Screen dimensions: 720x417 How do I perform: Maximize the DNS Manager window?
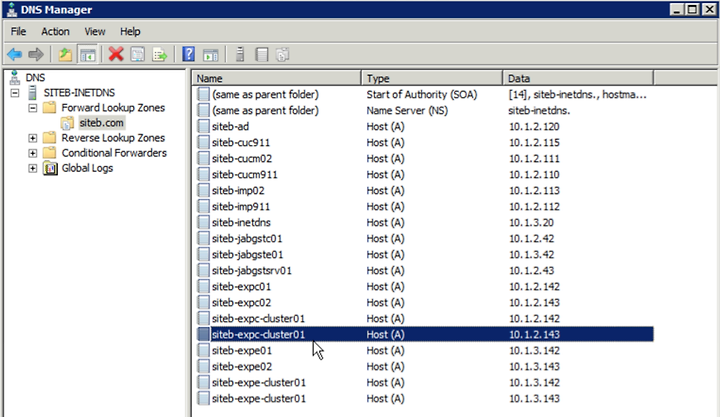click(x=692, y=9)
